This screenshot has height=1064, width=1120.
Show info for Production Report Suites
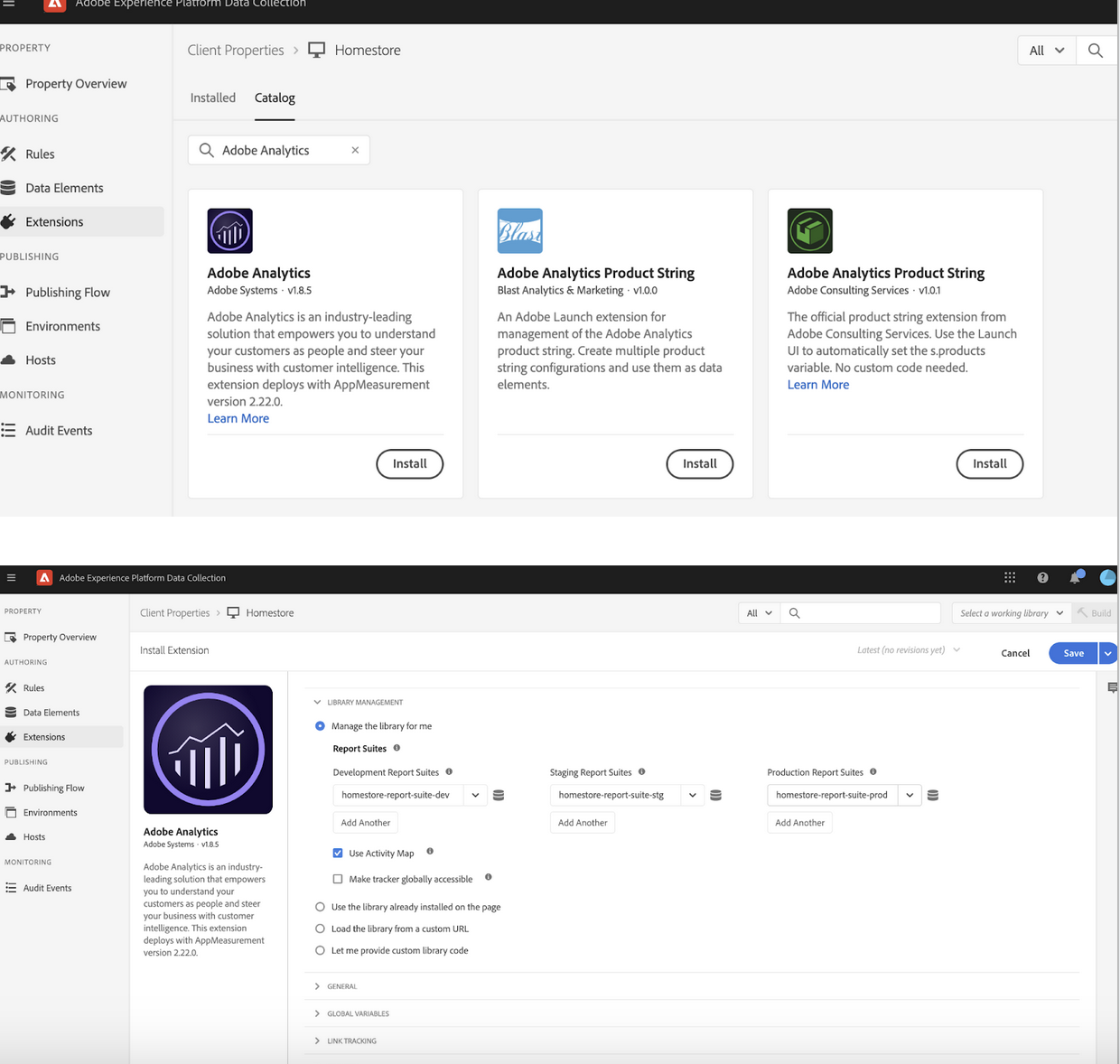pos(873,771)
